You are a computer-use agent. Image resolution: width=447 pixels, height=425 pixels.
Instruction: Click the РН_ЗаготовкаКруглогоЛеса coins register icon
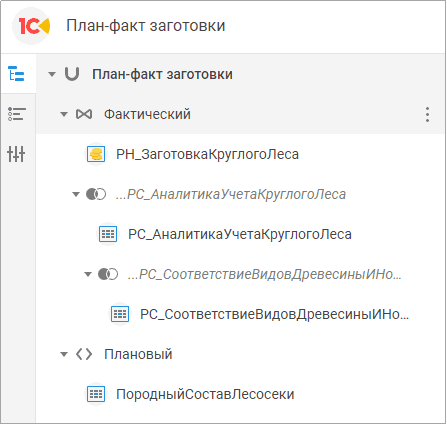(96, 154)
